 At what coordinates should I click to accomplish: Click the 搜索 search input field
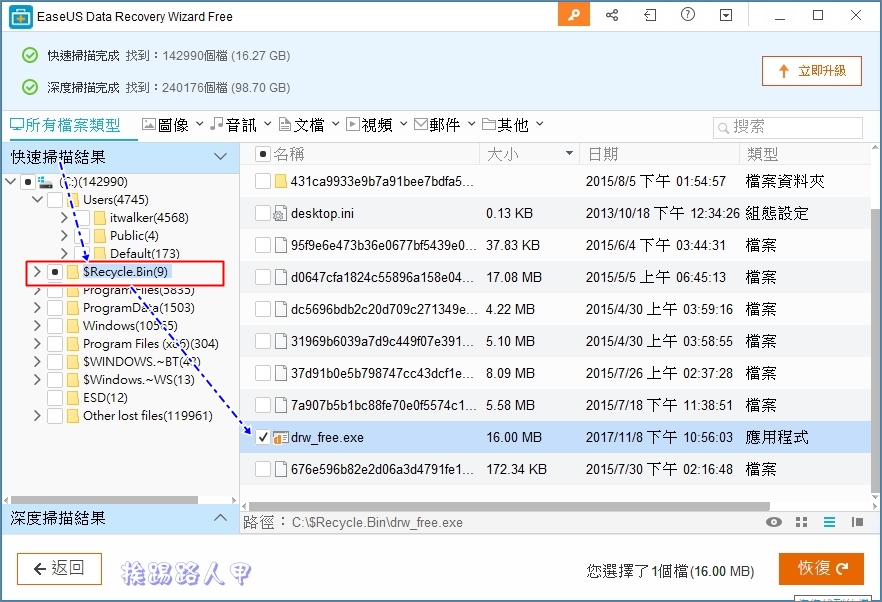(788, 128)
